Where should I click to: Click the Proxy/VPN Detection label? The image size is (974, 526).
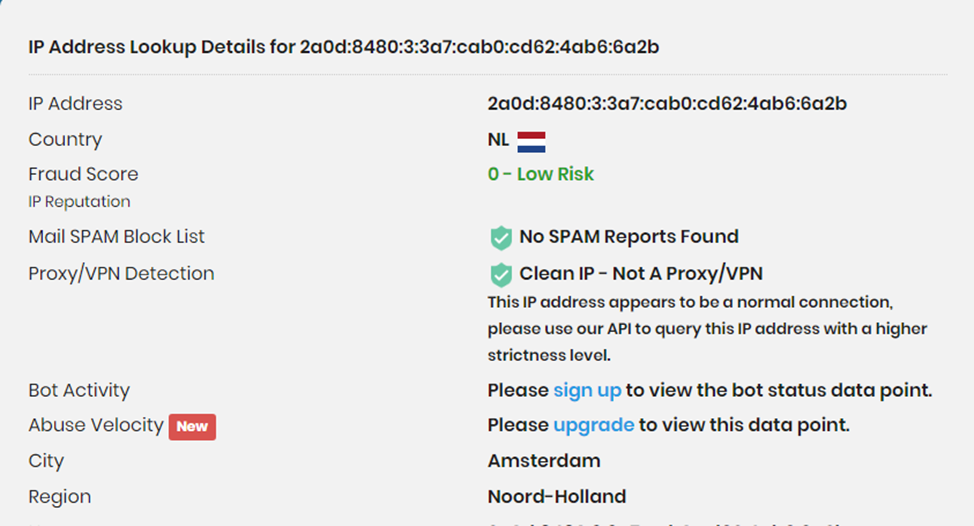(121, 273)
